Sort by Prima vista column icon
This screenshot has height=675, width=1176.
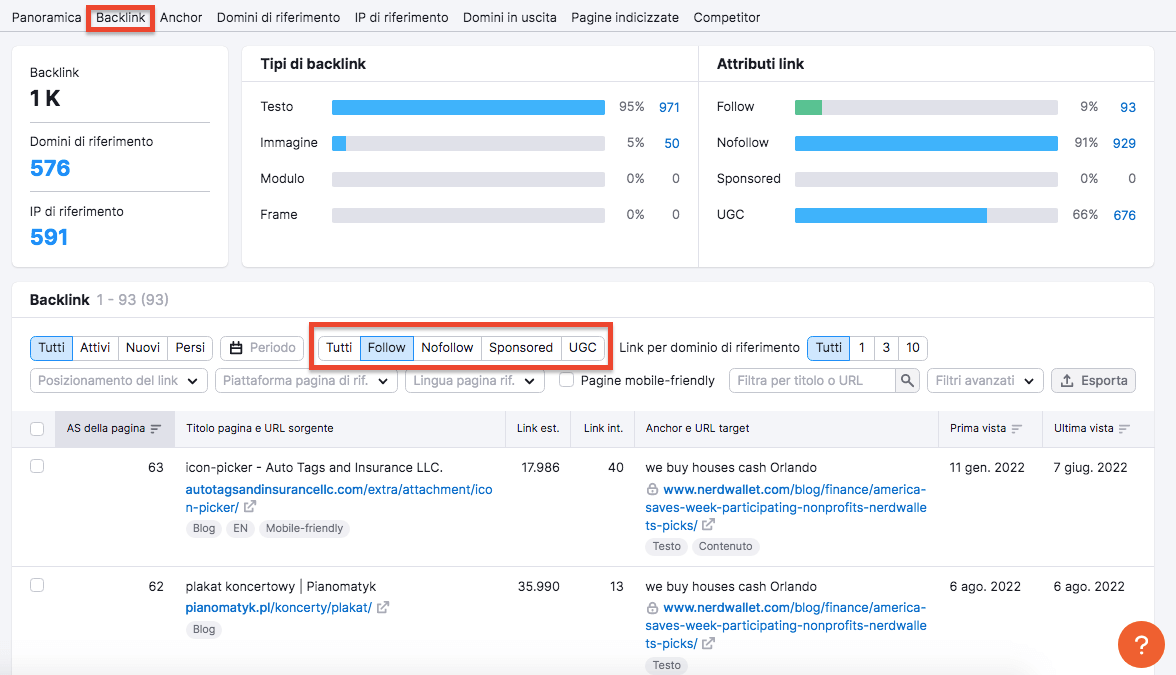point(1017,429)
